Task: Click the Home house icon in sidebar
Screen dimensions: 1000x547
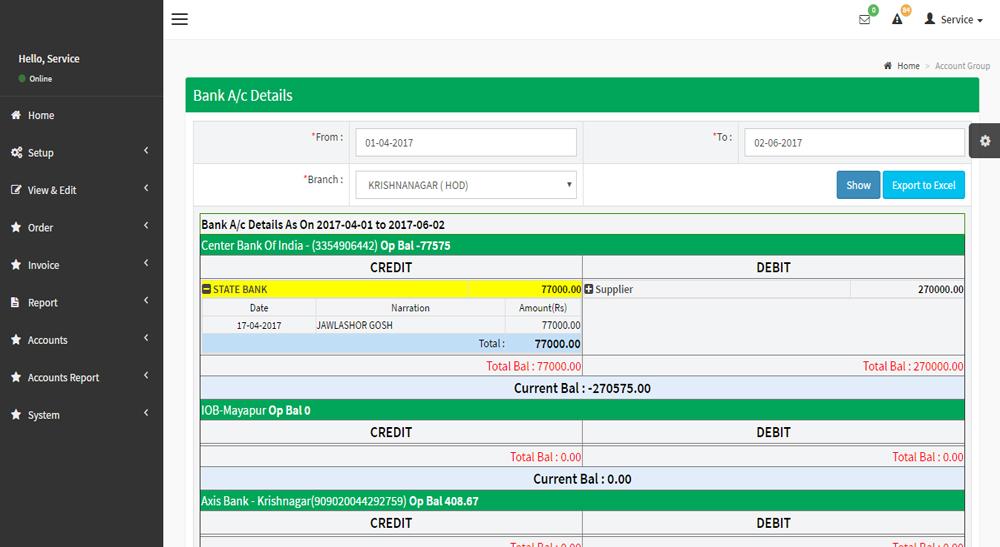Action: (16, 115)
